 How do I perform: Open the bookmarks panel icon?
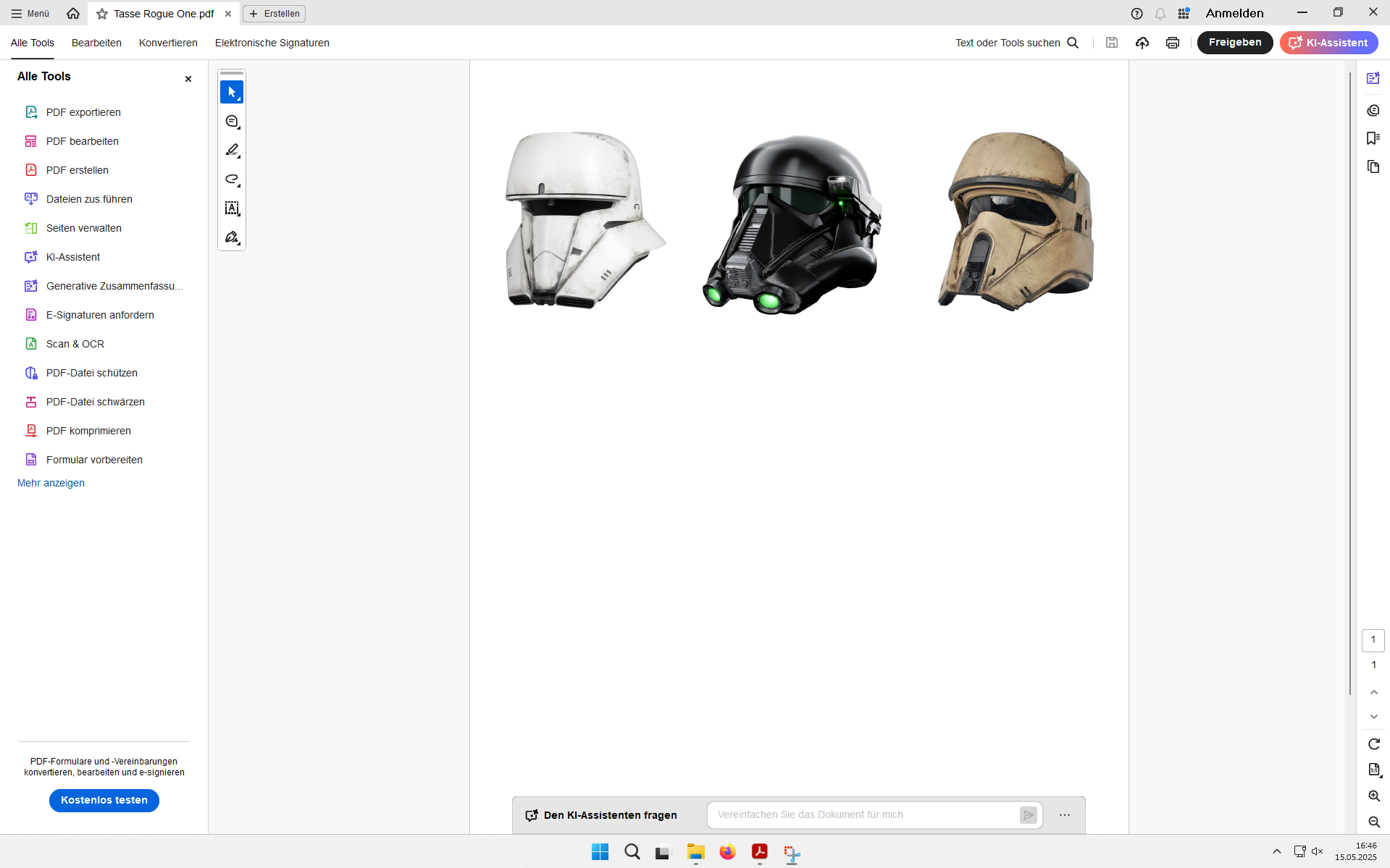[1373, 138]
